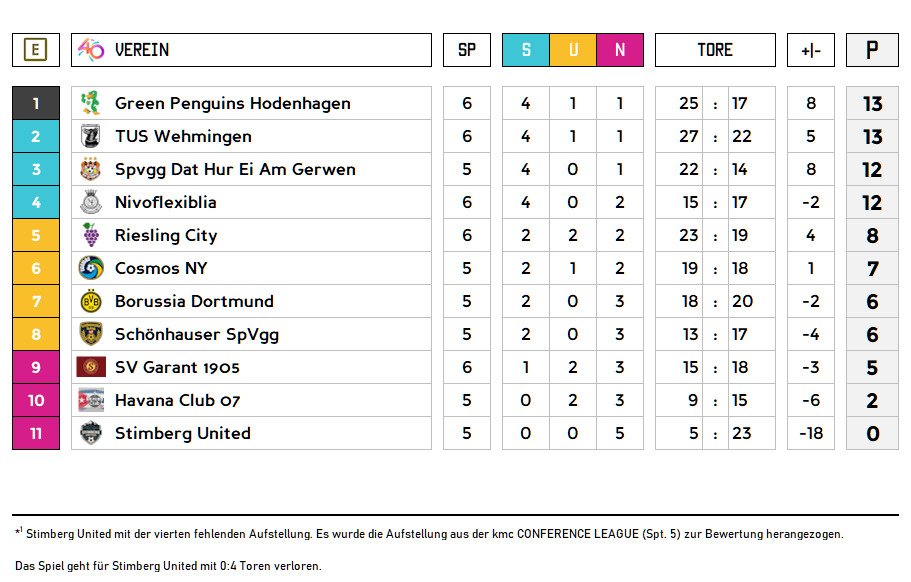The height and width of the screenshot is (582, 911).
Task: Click the Riesling City grape logo
Action: click(x=91, y=235)
